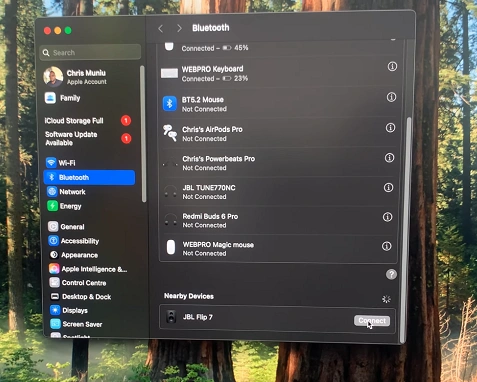477x382 pixels.
Task: Open General settings
Action: click(x=66, y=227)
